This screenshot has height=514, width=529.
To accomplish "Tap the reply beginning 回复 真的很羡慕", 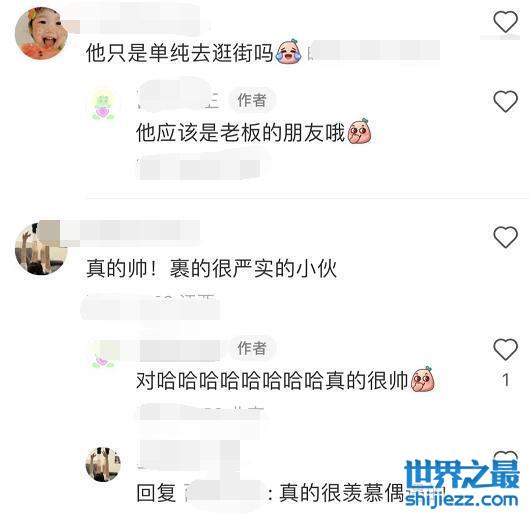I will pos(291,492).
